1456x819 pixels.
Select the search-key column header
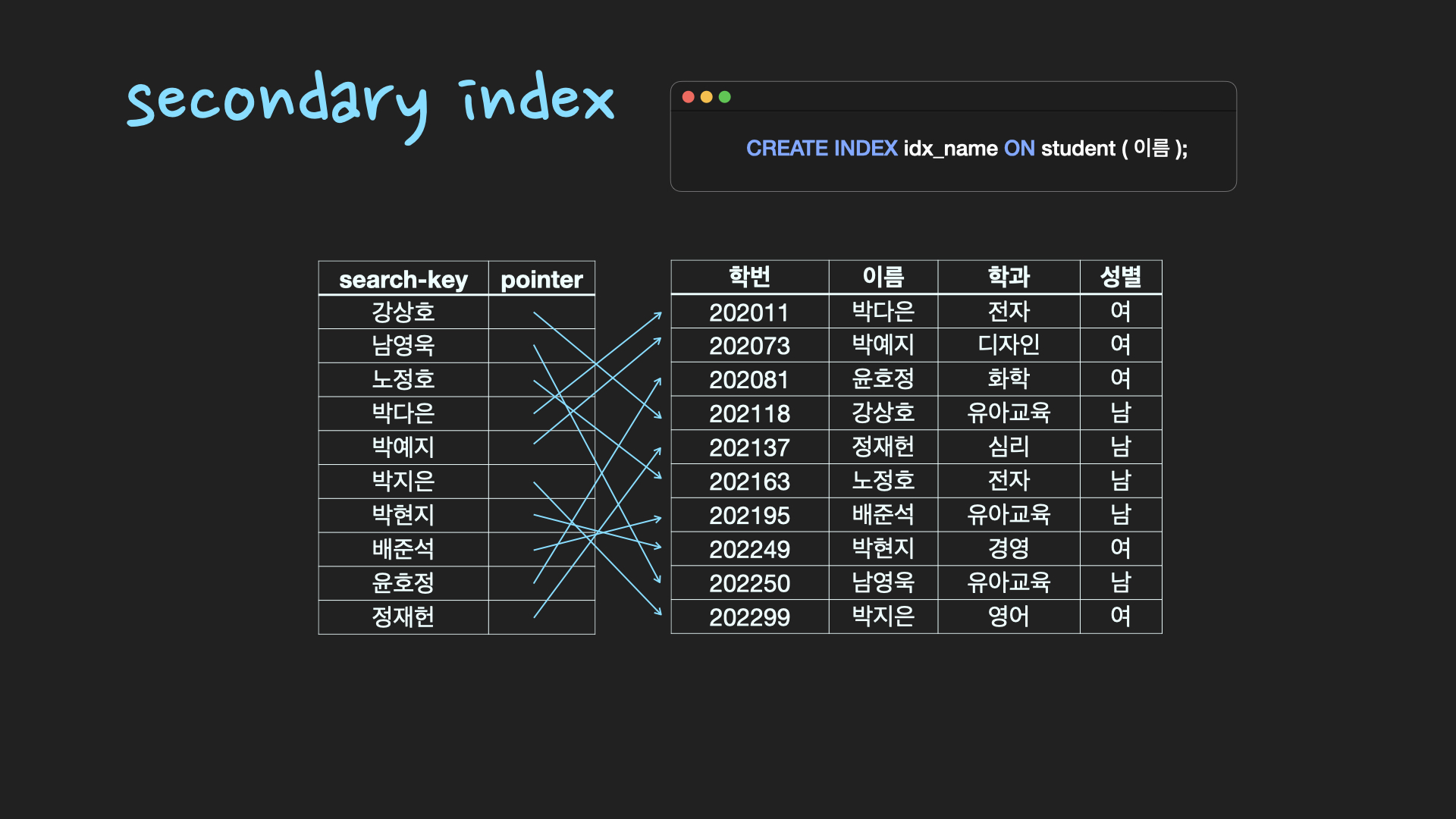[x=403, y=279]
